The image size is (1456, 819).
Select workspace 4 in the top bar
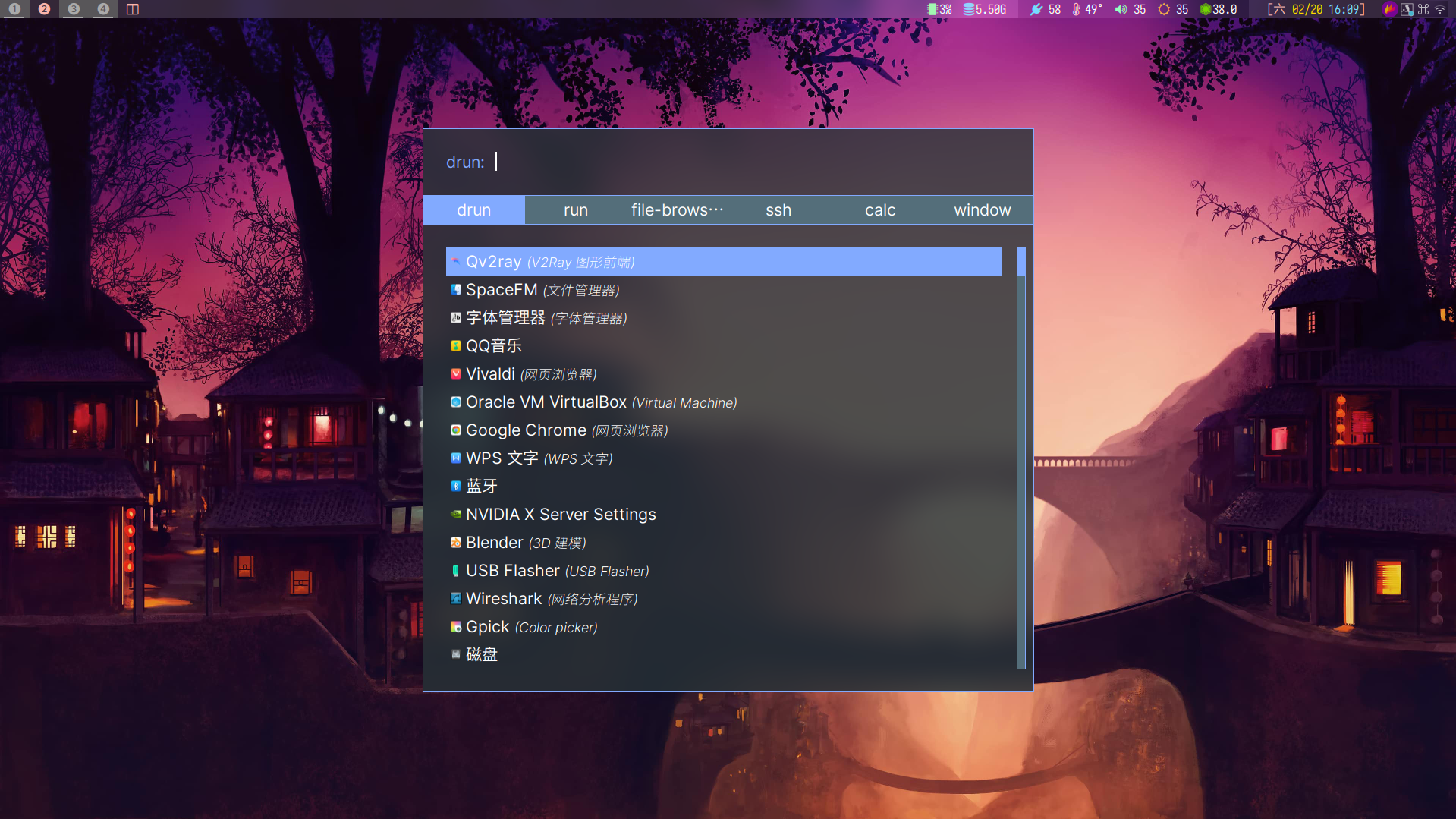click(102, 10)
